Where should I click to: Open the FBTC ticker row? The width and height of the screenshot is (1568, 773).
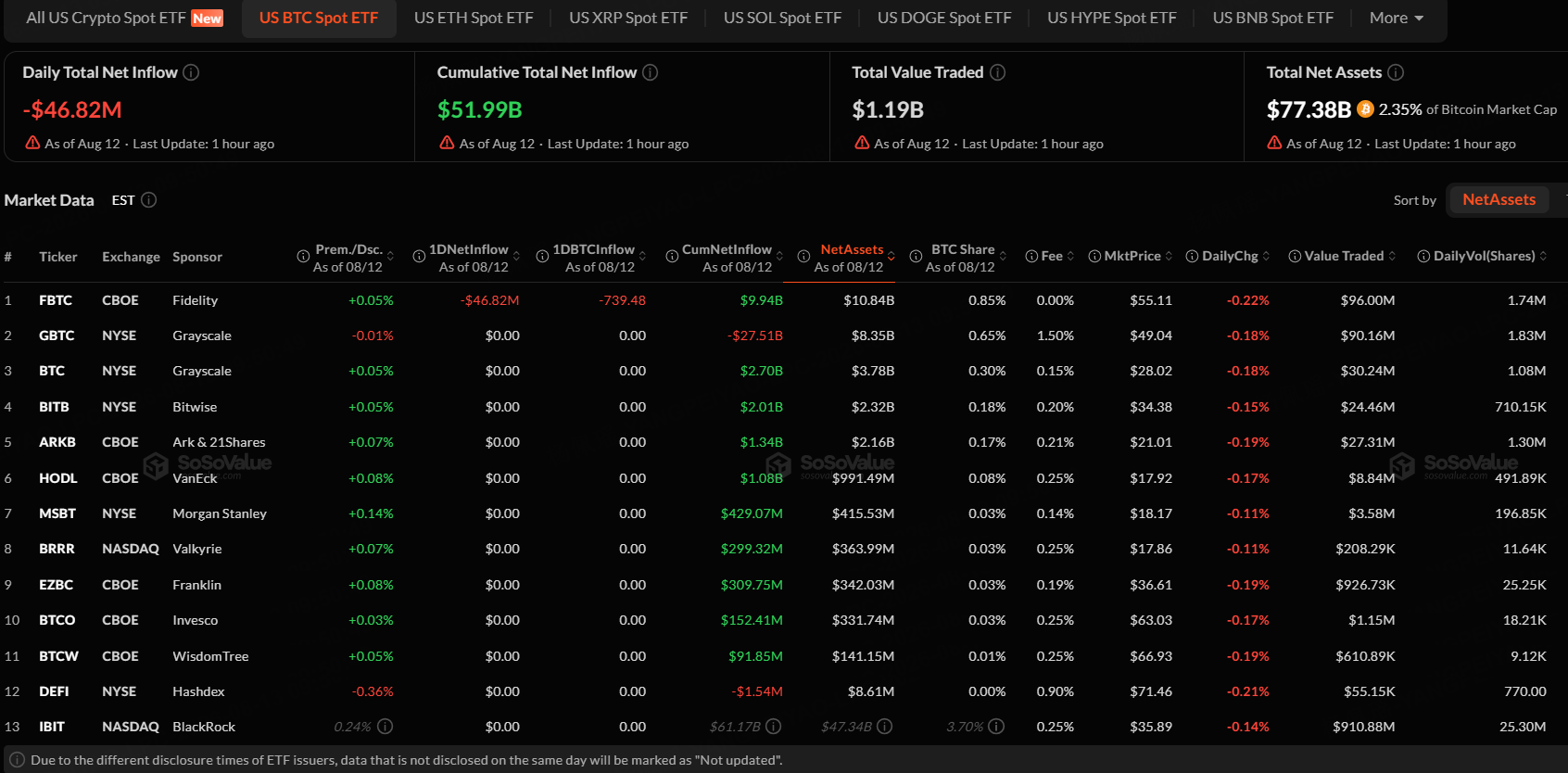[784, 300]
